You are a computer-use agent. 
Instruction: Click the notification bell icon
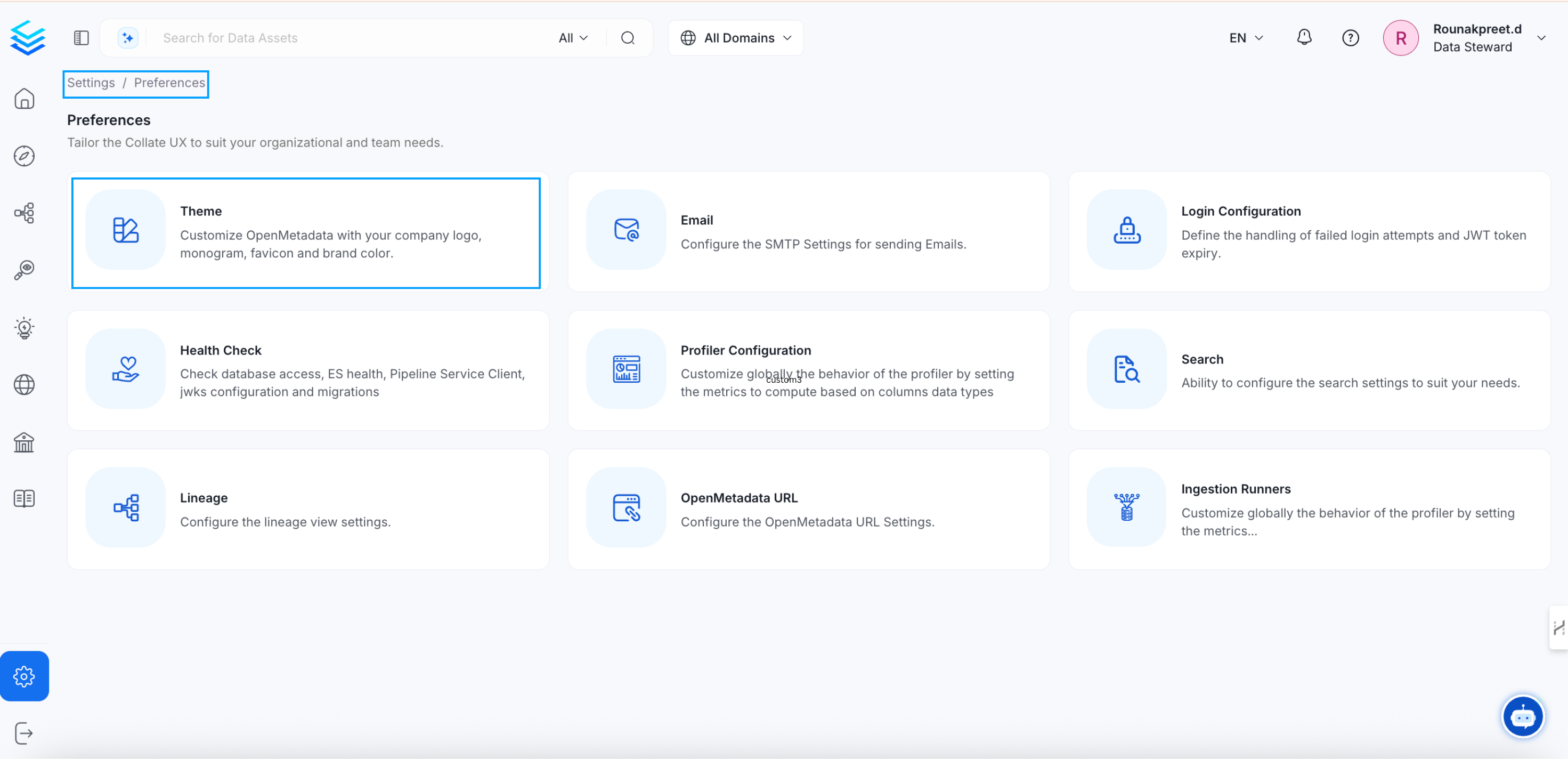1304,38
